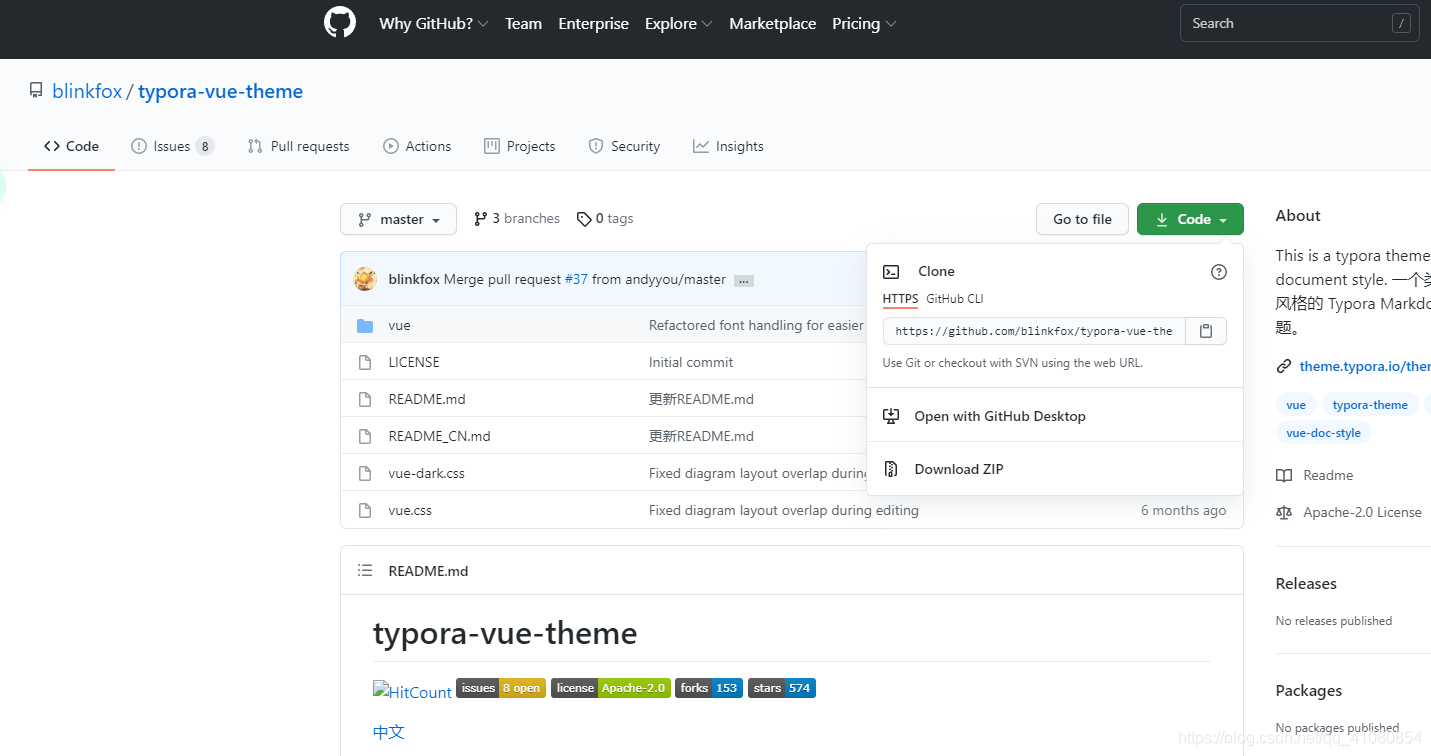Copy the clone URL with clipboard icon
Screen dimensions: 1431x756
[x=1206, y=331]
